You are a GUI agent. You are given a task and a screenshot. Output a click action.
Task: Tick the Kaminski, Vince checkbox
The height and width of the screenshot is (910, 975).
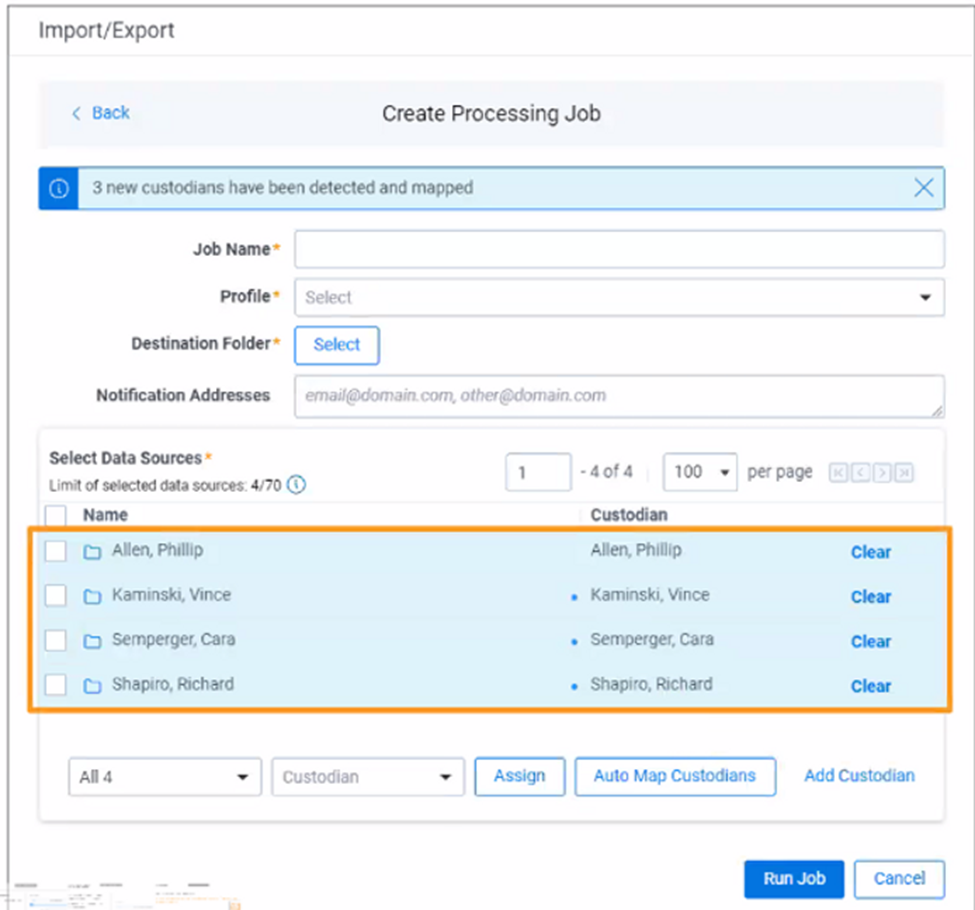(56, 596)
